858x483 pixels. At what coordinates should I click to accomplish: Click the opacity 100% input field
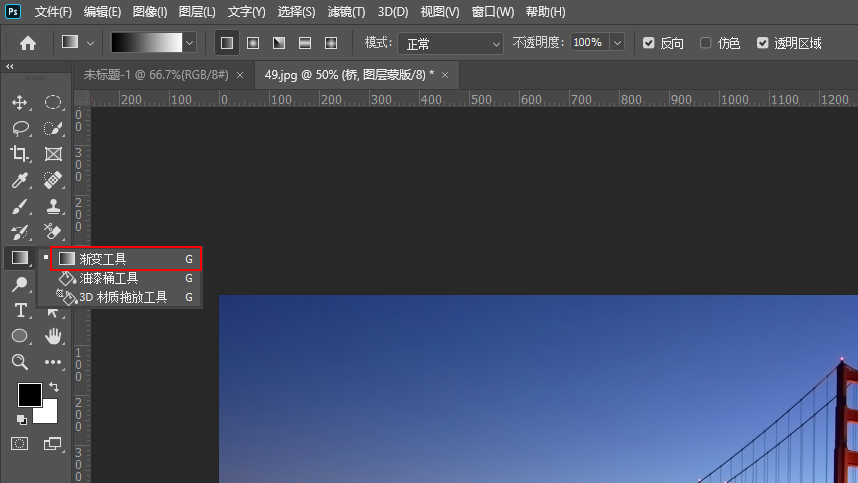coord(589,43)
